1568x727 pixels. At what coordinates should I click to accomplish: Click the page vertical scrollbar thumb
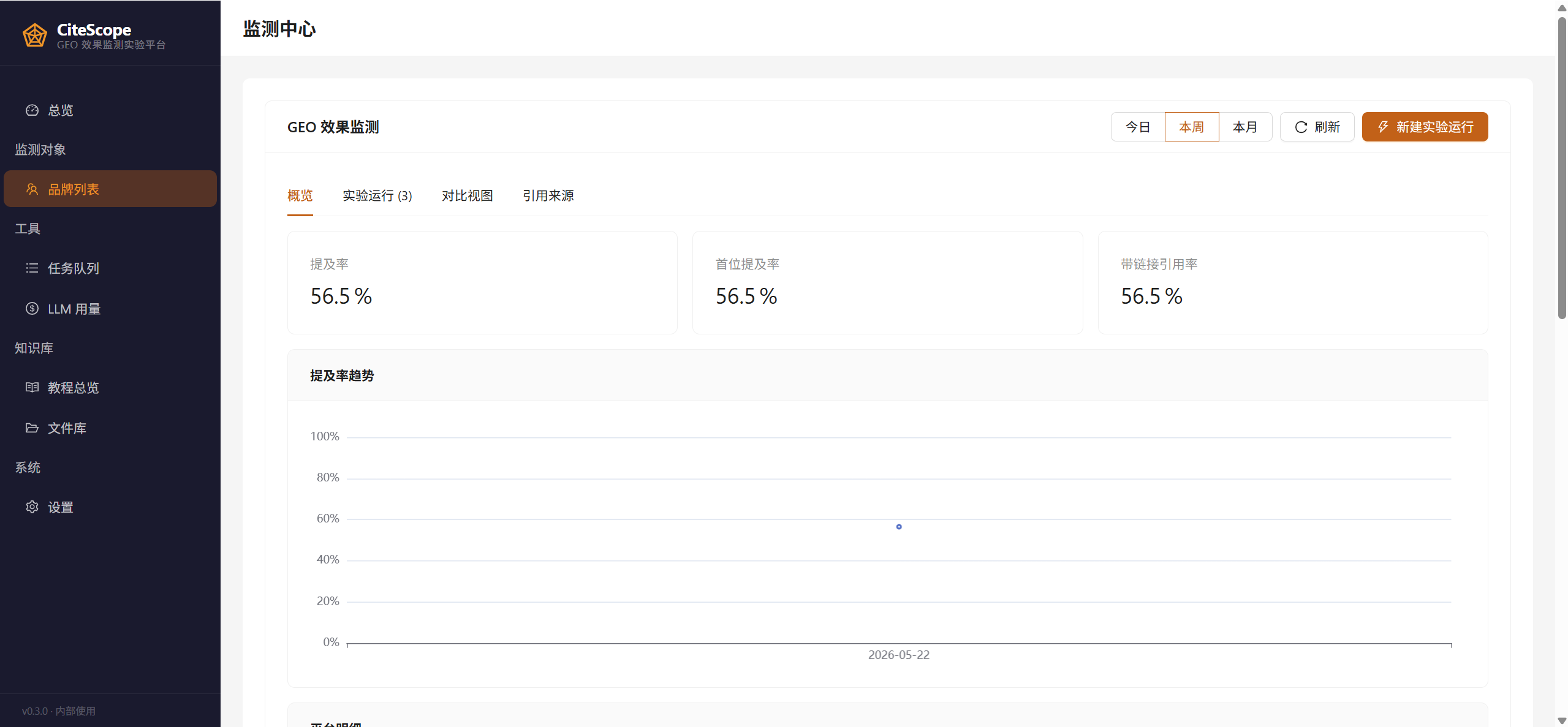pyautogui.click(x=1562, y=168)
